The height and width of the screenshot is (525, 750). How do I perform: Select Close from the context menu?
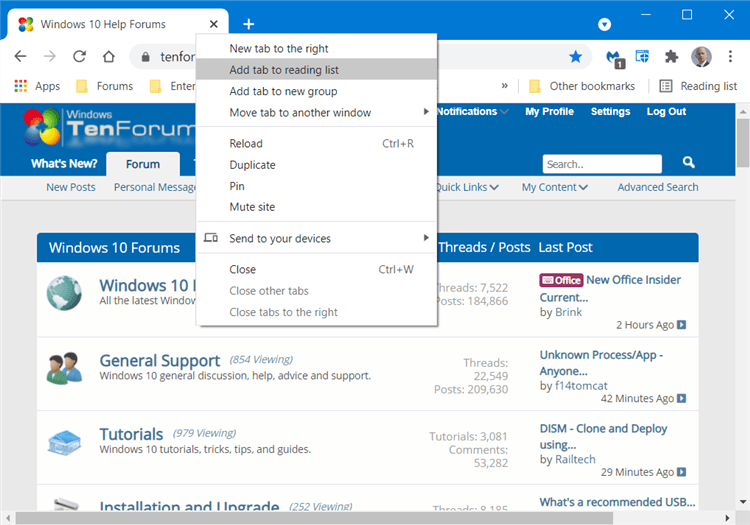tap(317, 269)
